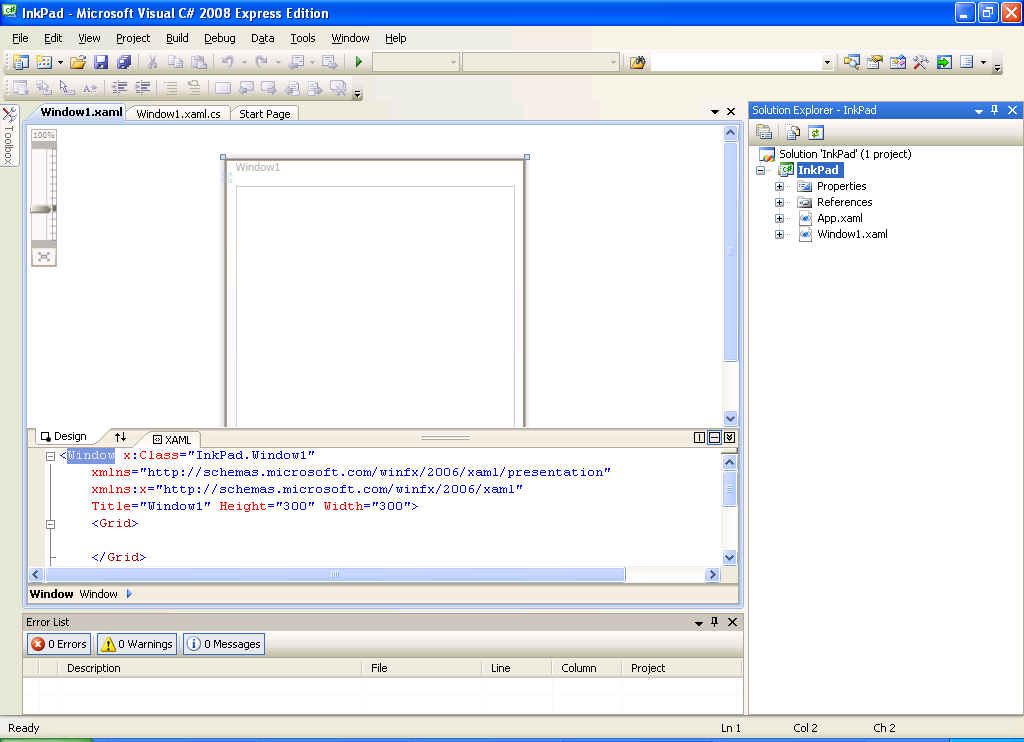
Task: Open the Properties Window toolbar icon
Action: (x=874, y=62)
